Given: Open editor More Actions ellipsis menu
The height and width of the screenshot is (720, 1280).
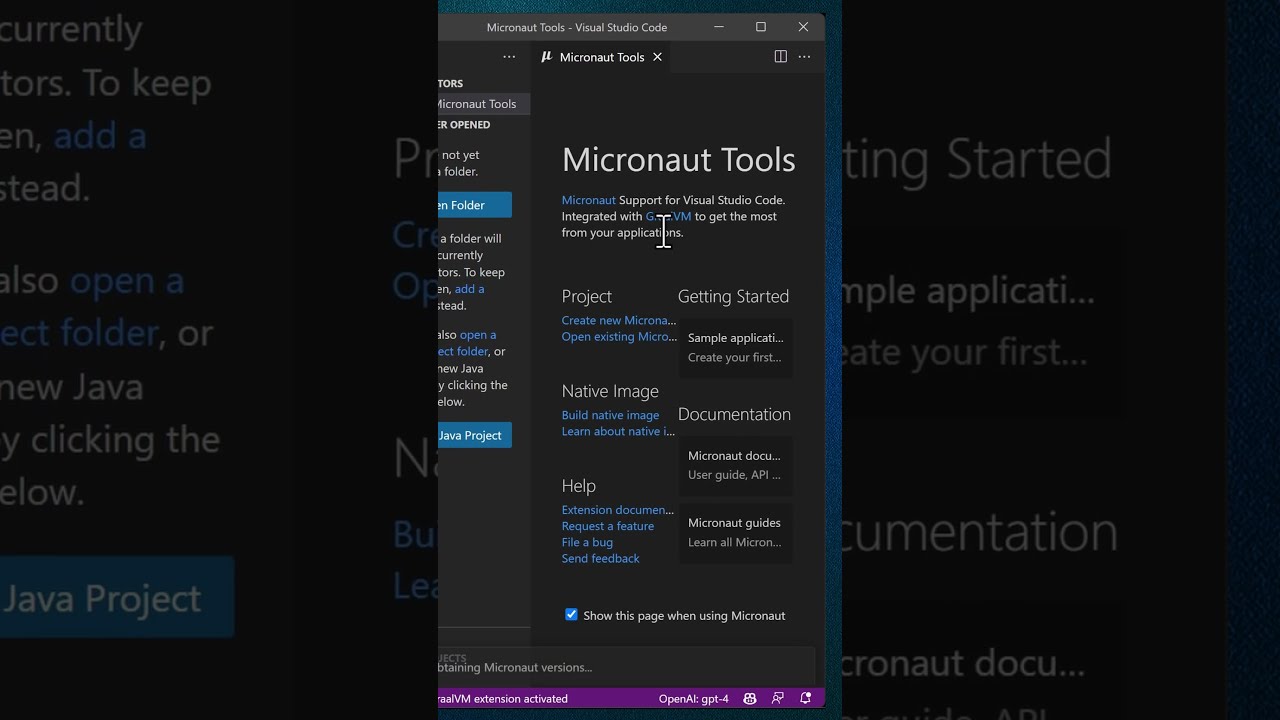Looking at the screenshot, I should (x=804, y=57).
